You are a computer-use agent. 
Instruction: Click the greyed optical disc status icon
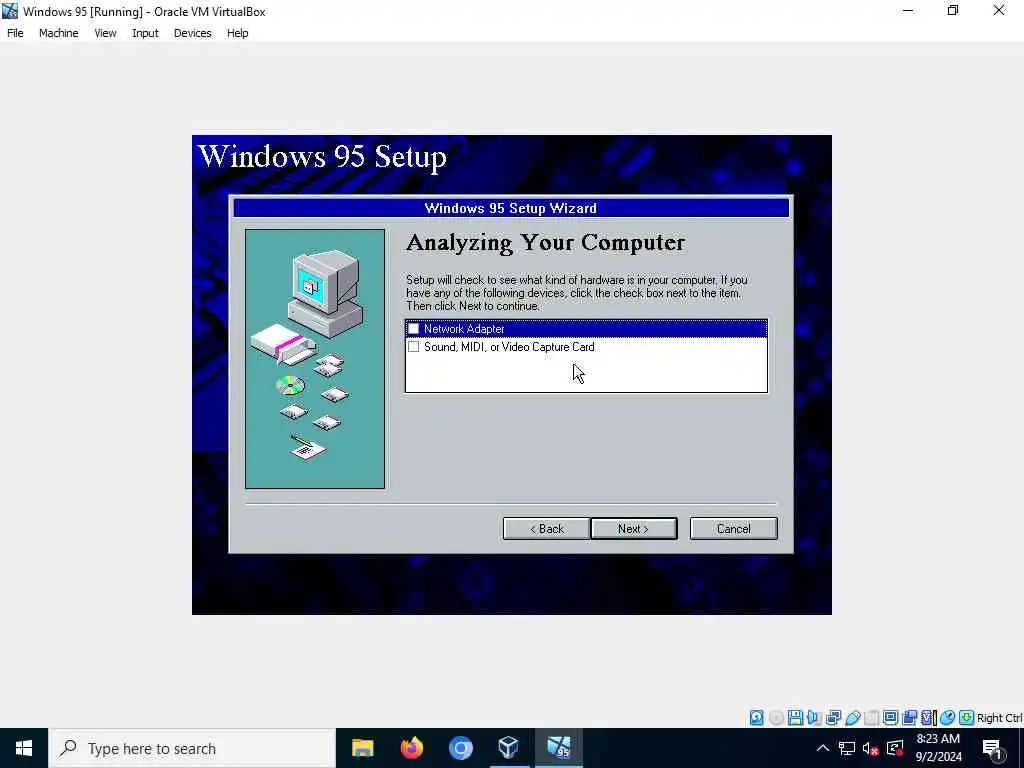776,718
